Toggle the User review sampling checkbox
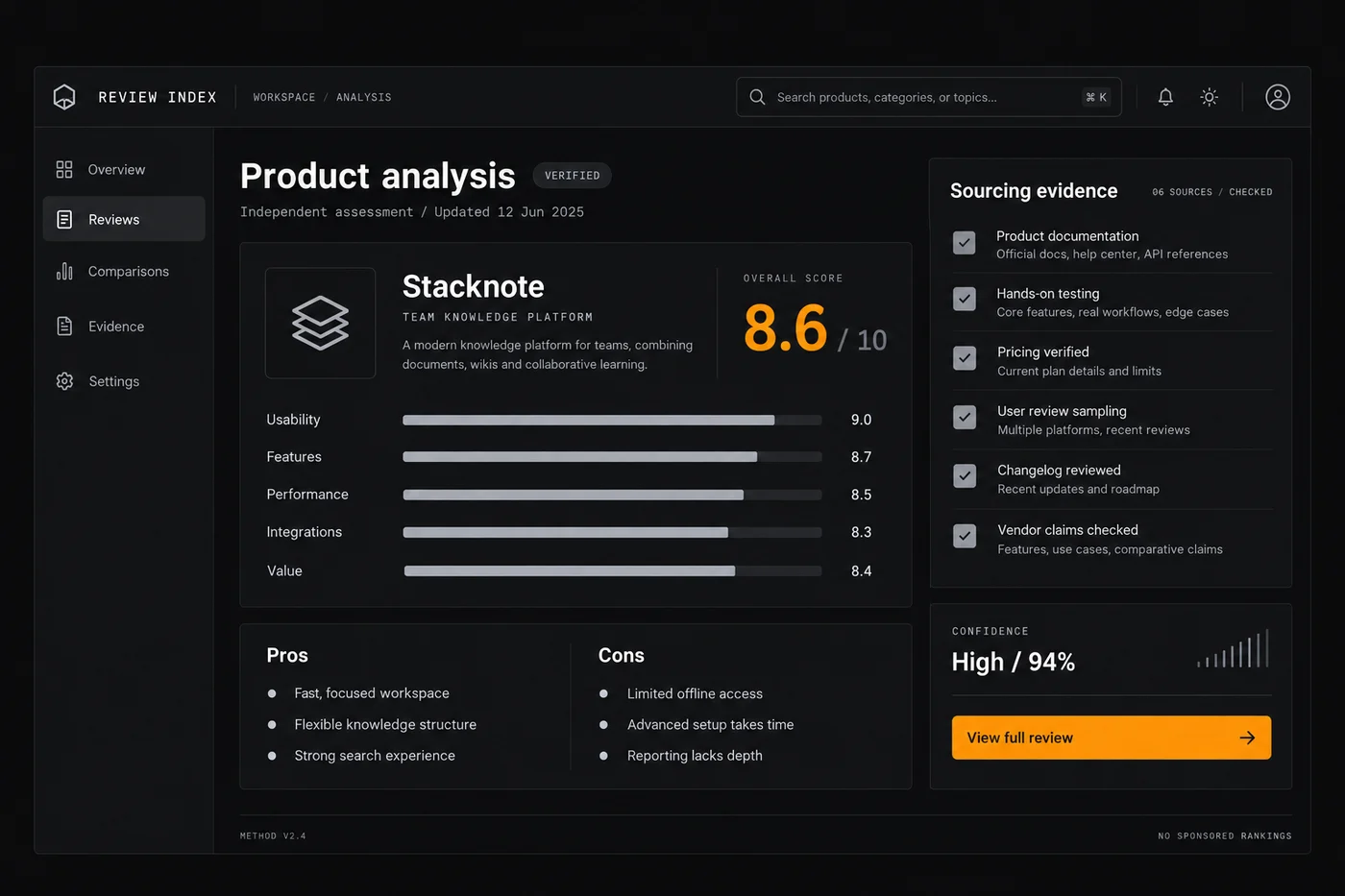 pyautogui.click(x=965, y=417)
